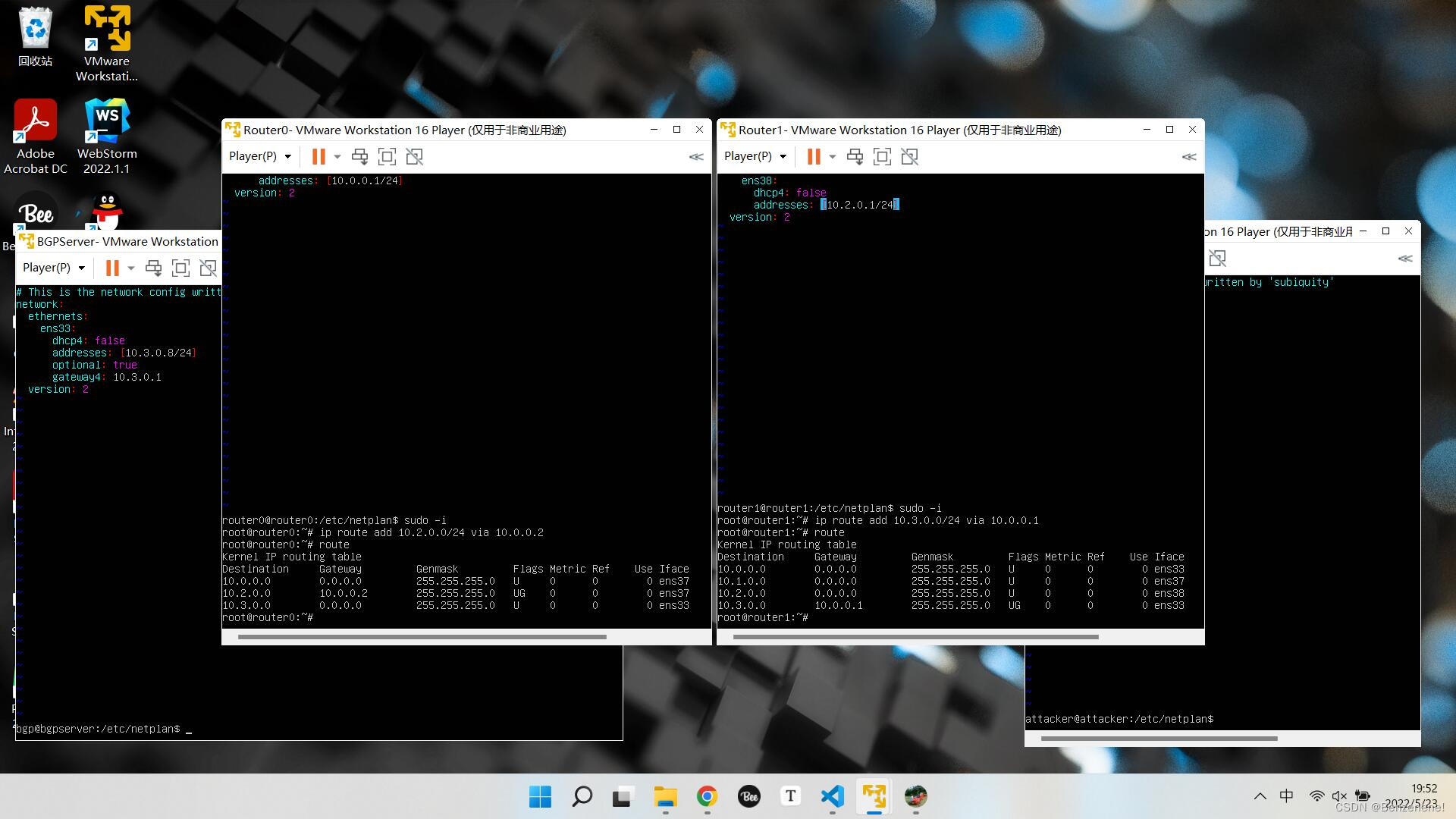This screenshot has height=819, width=1456.
Task: Focus BGPServer terminal prompt line
Action: pyautogui.click(x=104, y=729)
